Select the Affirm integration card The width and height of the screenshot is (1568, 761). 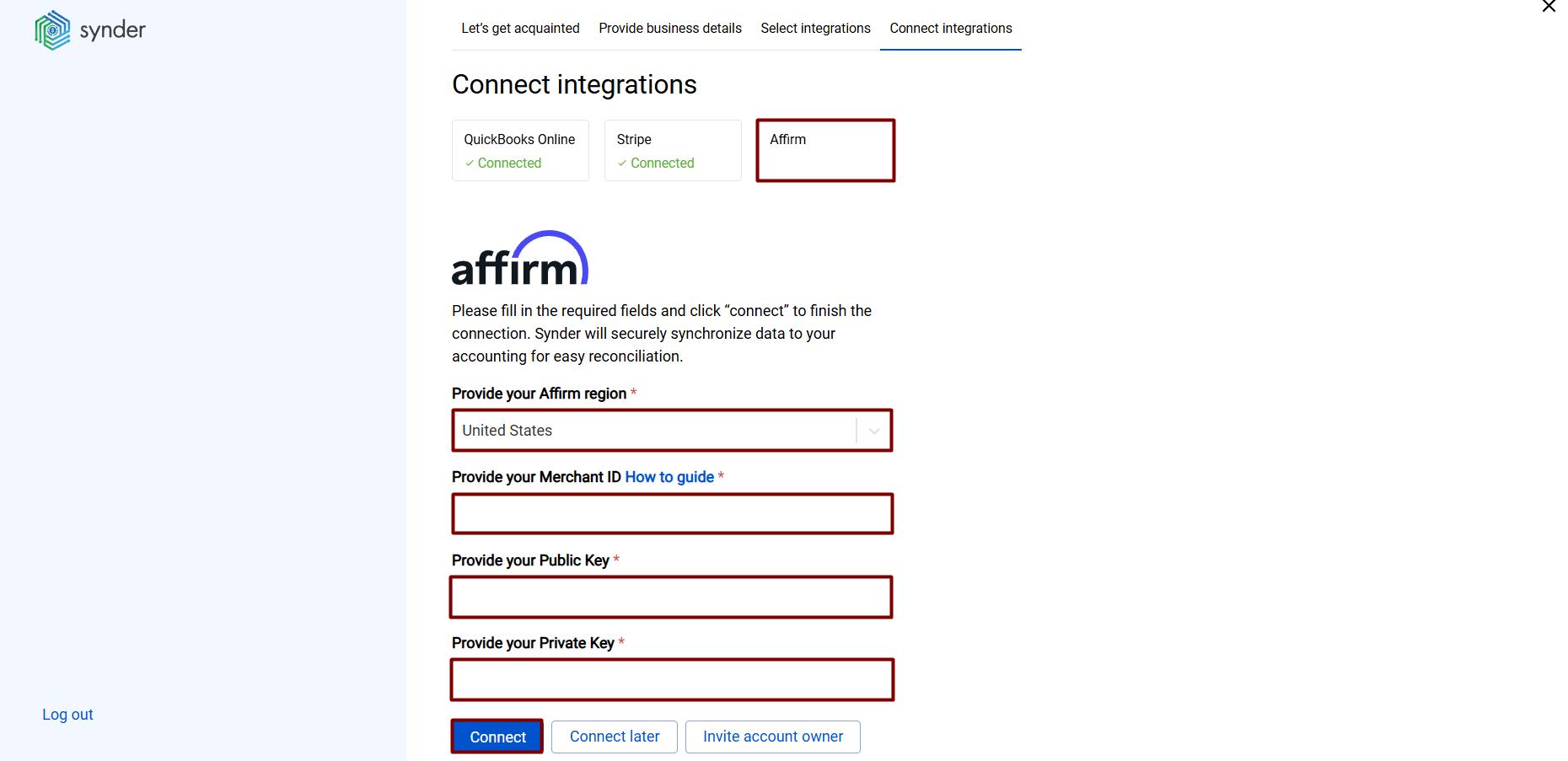point(824,150)
